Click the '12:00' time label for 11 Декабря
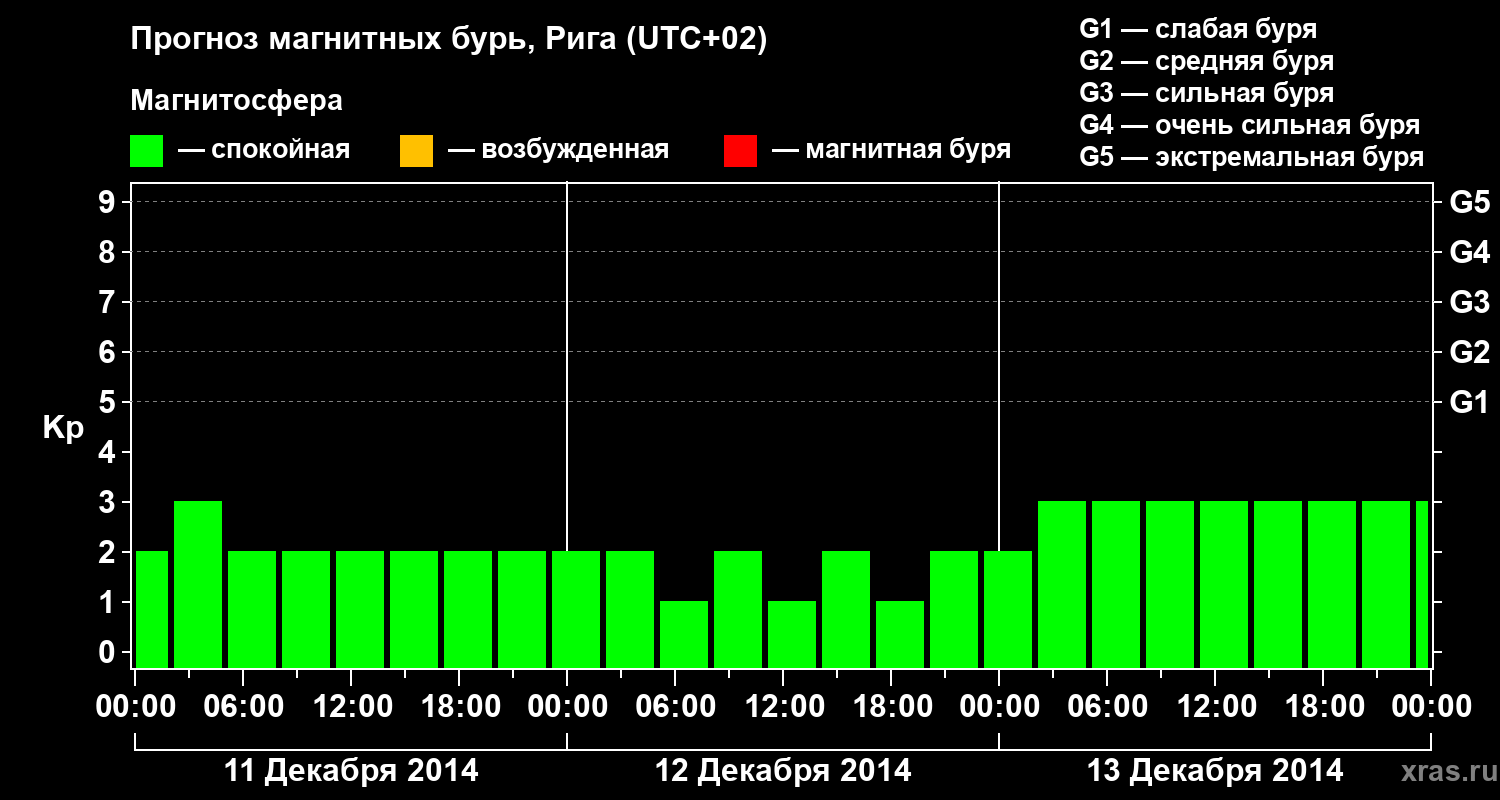1500x800 pixels. click(351, 706)
